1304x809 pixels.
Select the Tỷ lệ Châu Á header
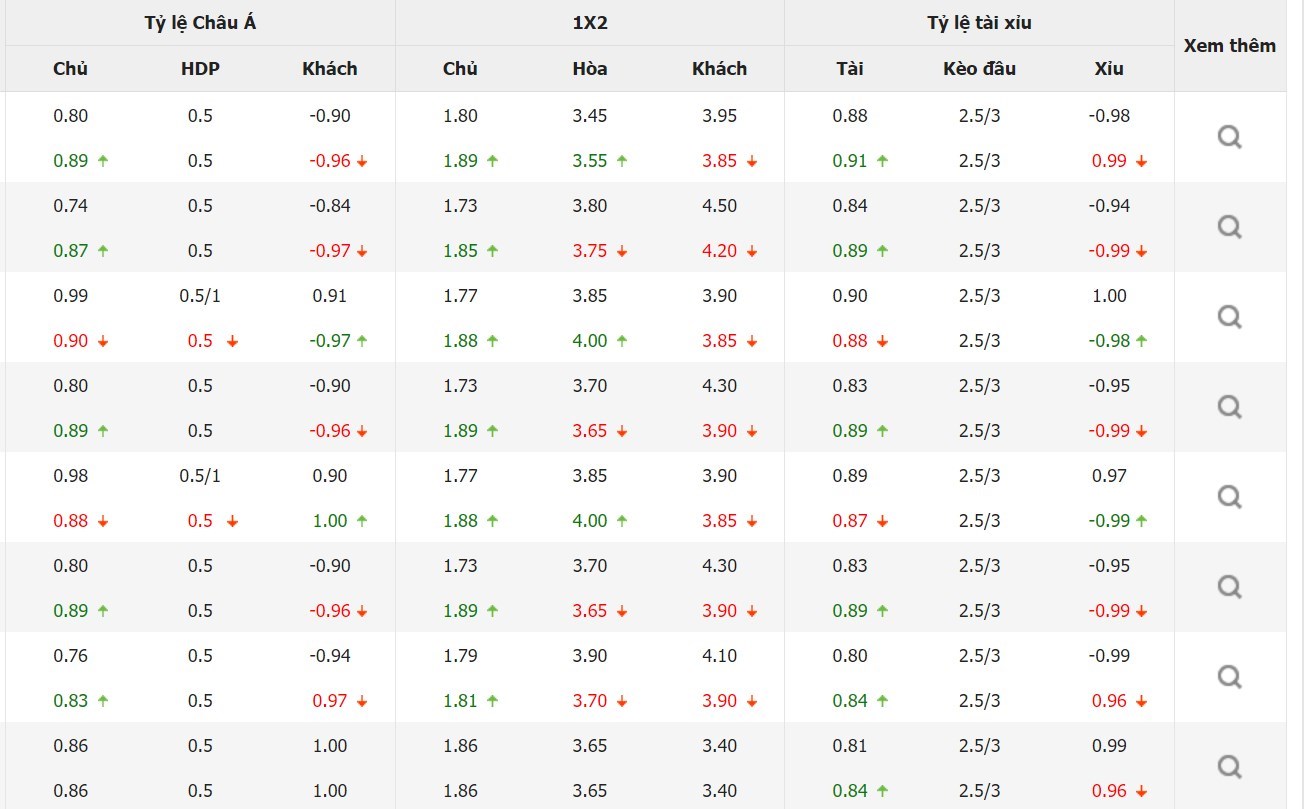(x=200, y=23)
